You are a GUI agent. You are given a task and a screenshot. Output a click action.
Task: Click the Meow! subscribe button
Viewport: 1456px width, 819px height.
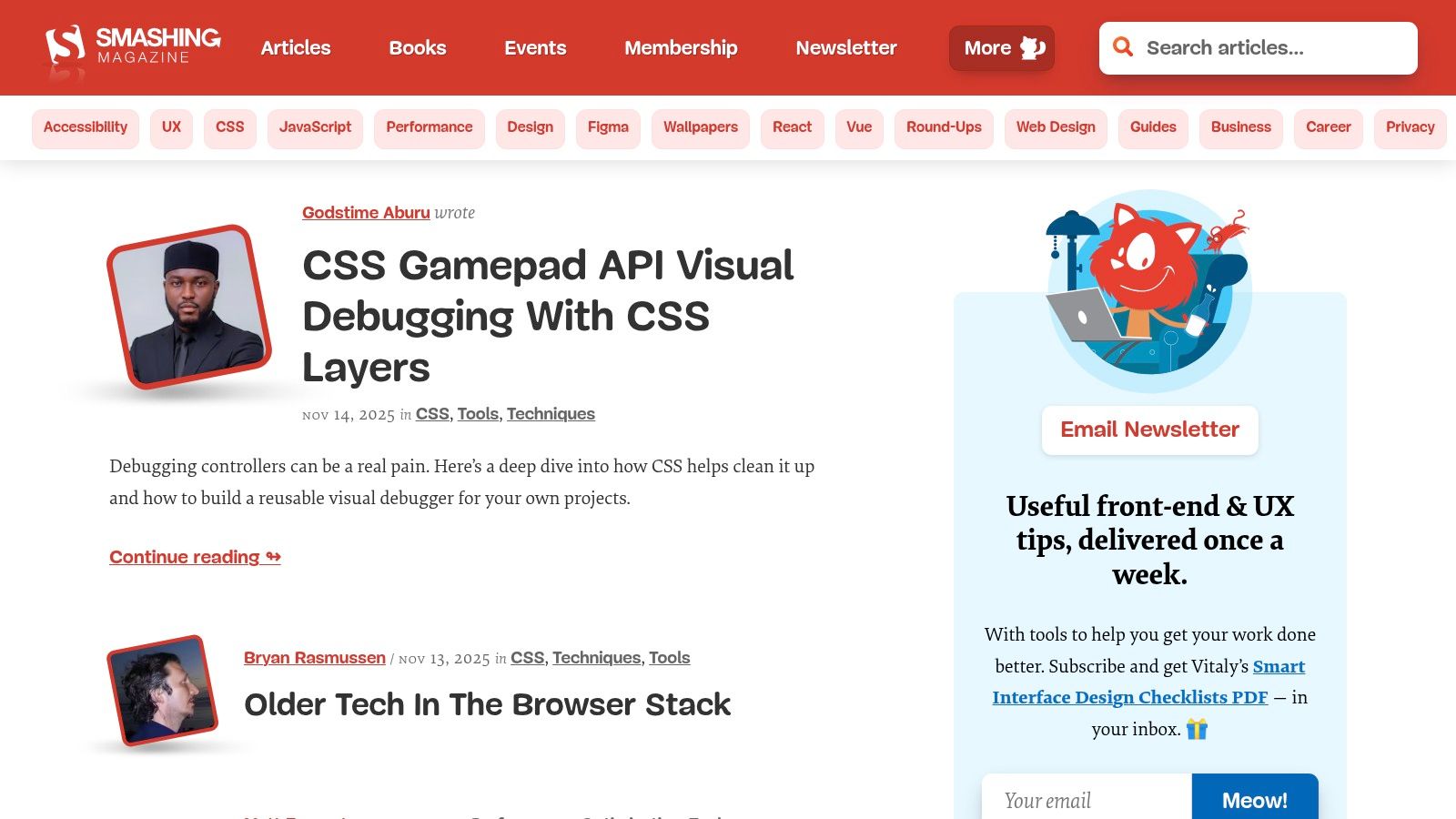[x=1255, y=799]
